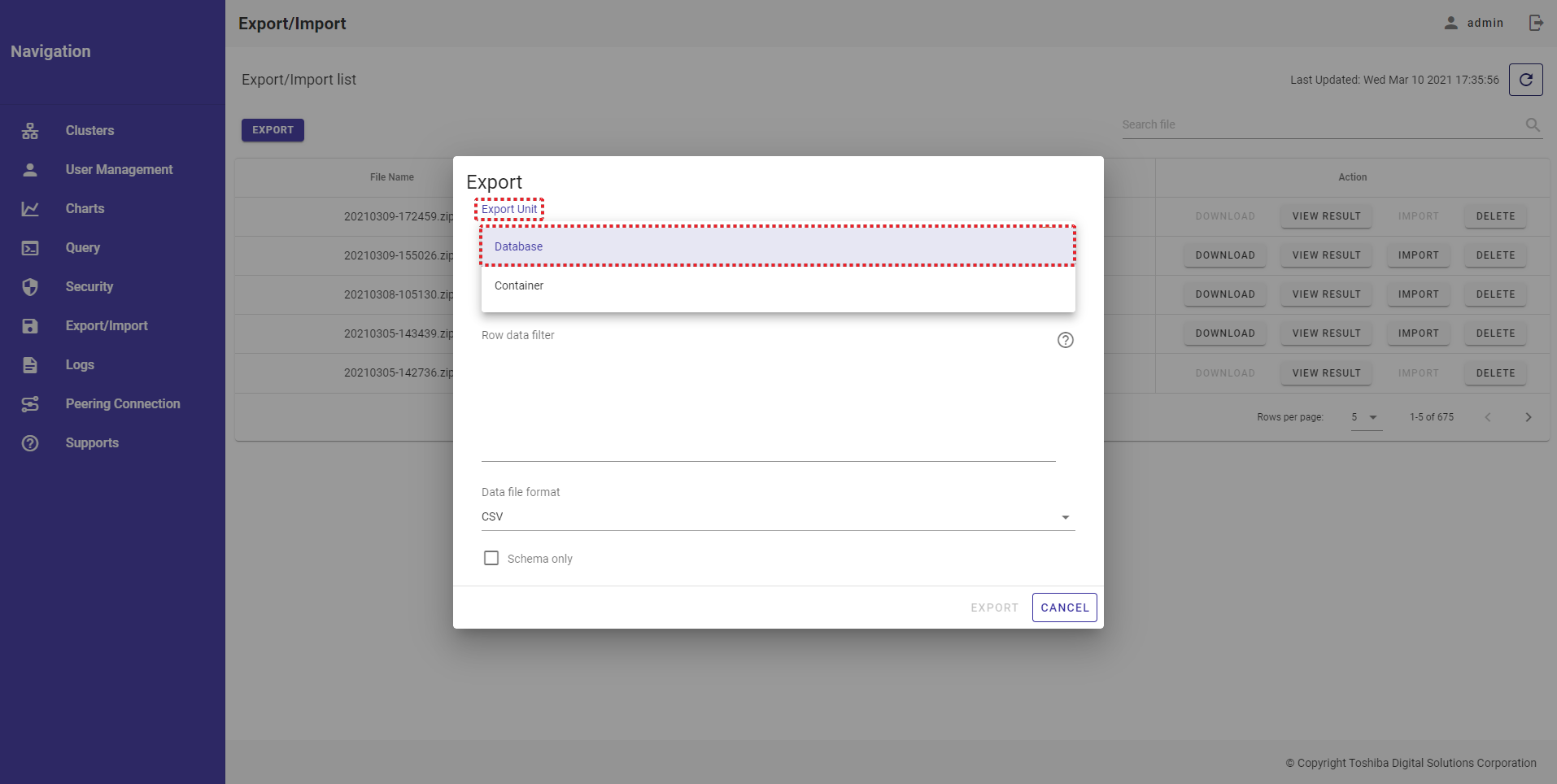
Task: Click the Security shield icon
Action: pos(30,287)
